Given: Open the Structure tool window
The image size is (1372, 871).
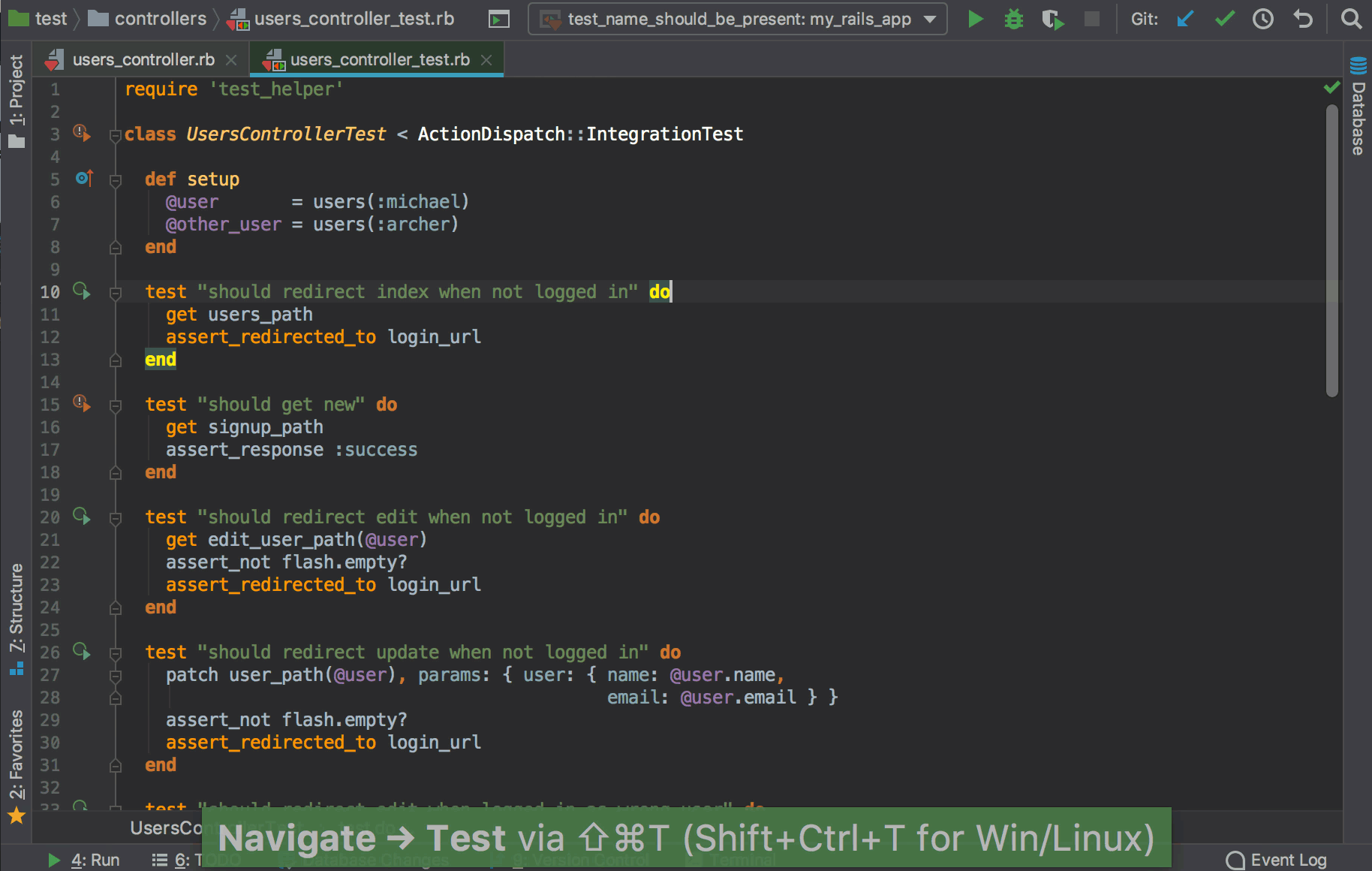Looking at the screenshot, I should 17,619.
